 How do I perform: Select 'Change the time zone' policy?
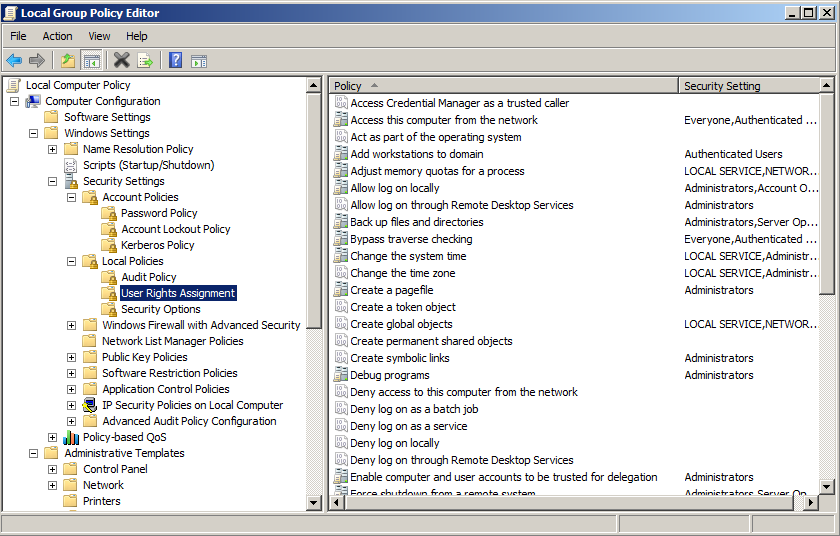[403, 273]
